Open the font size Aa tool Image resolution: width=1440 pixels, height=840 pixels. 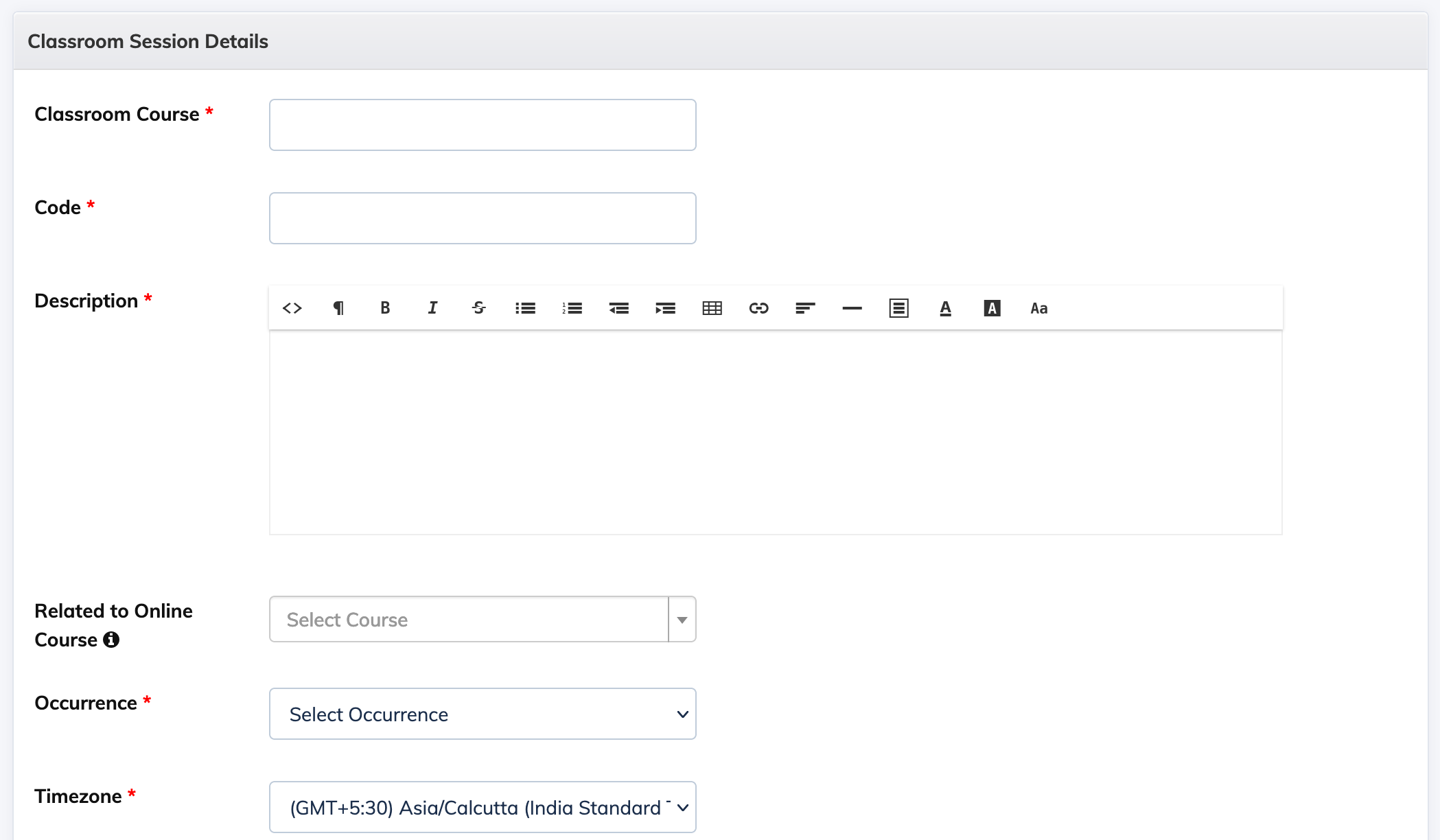tap(1039, 308)
